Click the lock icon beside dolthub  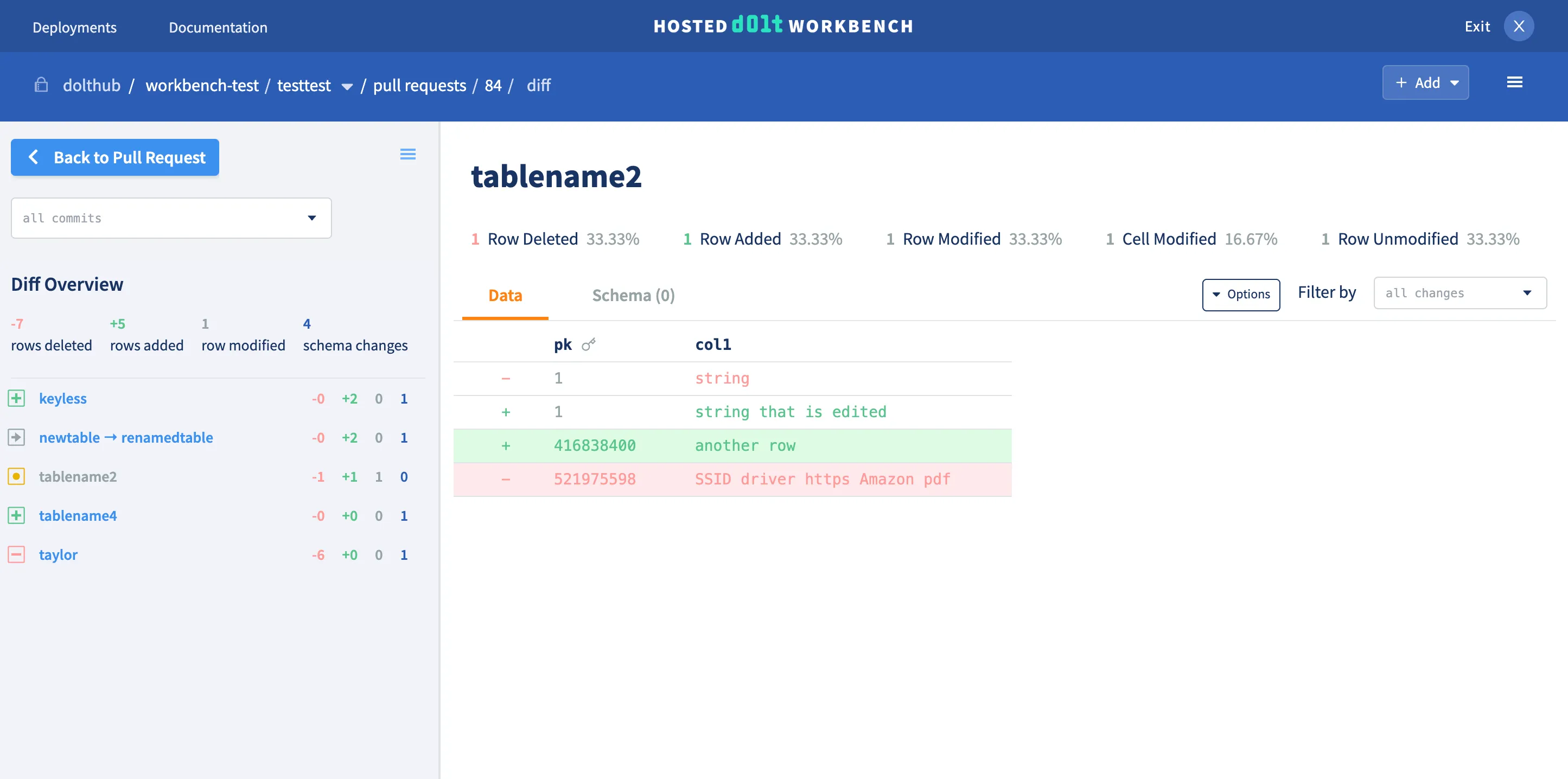tap(41, 85)
